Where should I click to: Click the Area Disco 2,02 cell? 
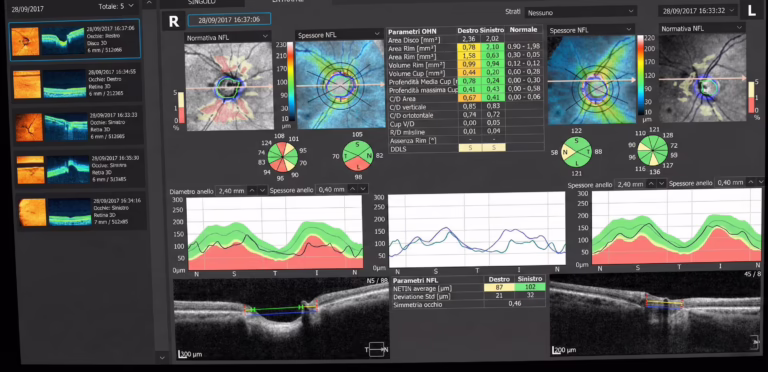click(492, 39)
